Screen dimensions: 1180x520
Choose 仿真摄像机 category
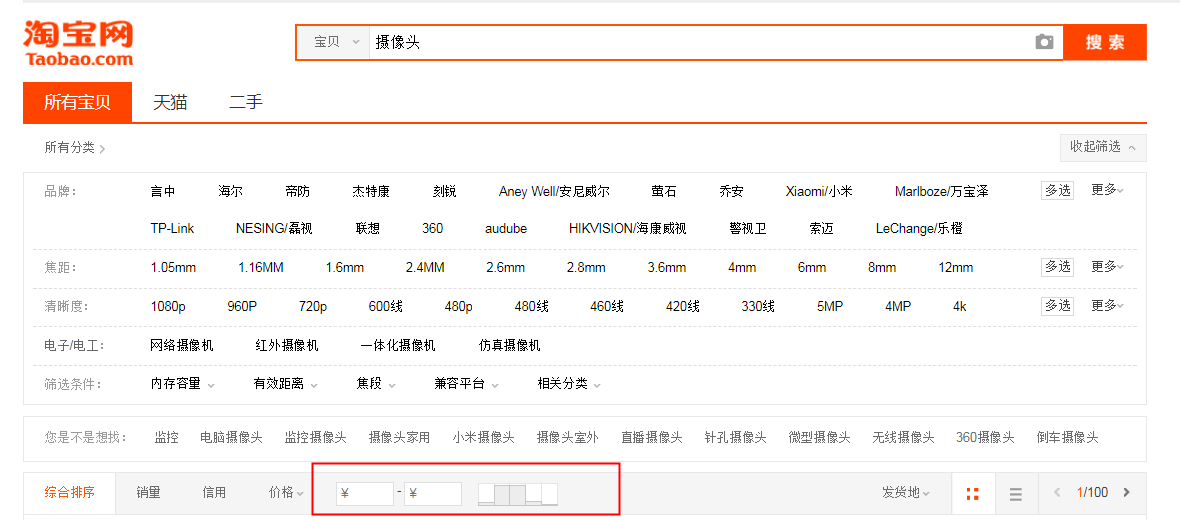pyautogui.click(x=509, y=345)
